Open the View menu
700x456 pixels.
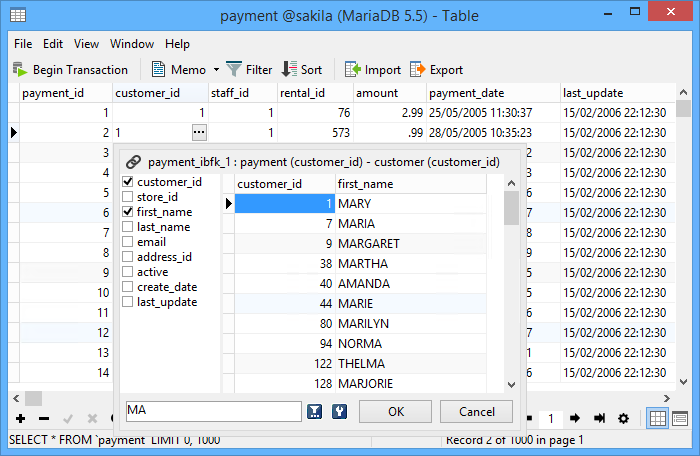point(86,44)
